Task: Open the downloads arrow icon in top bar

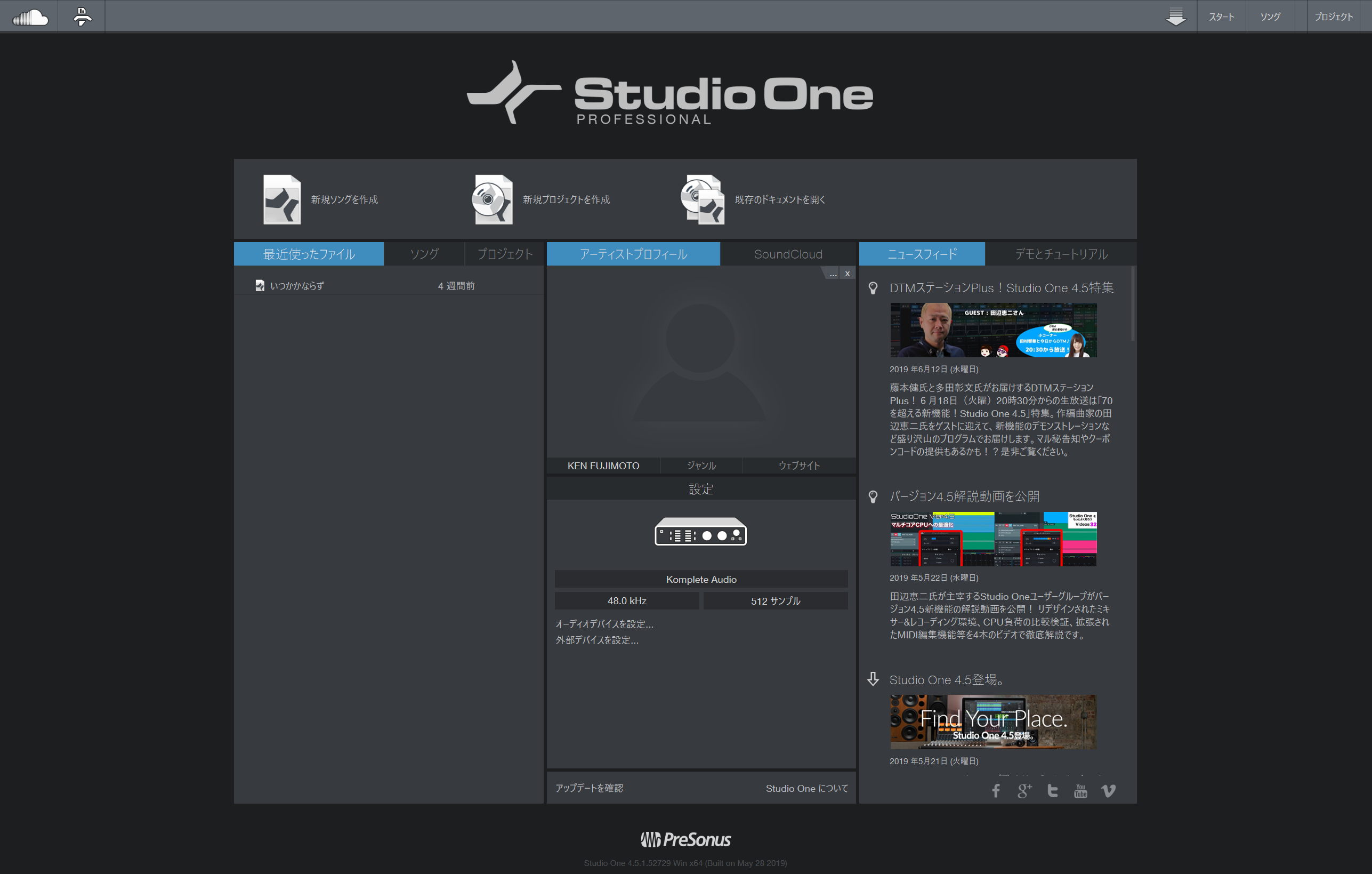Action: (1175, 17)
